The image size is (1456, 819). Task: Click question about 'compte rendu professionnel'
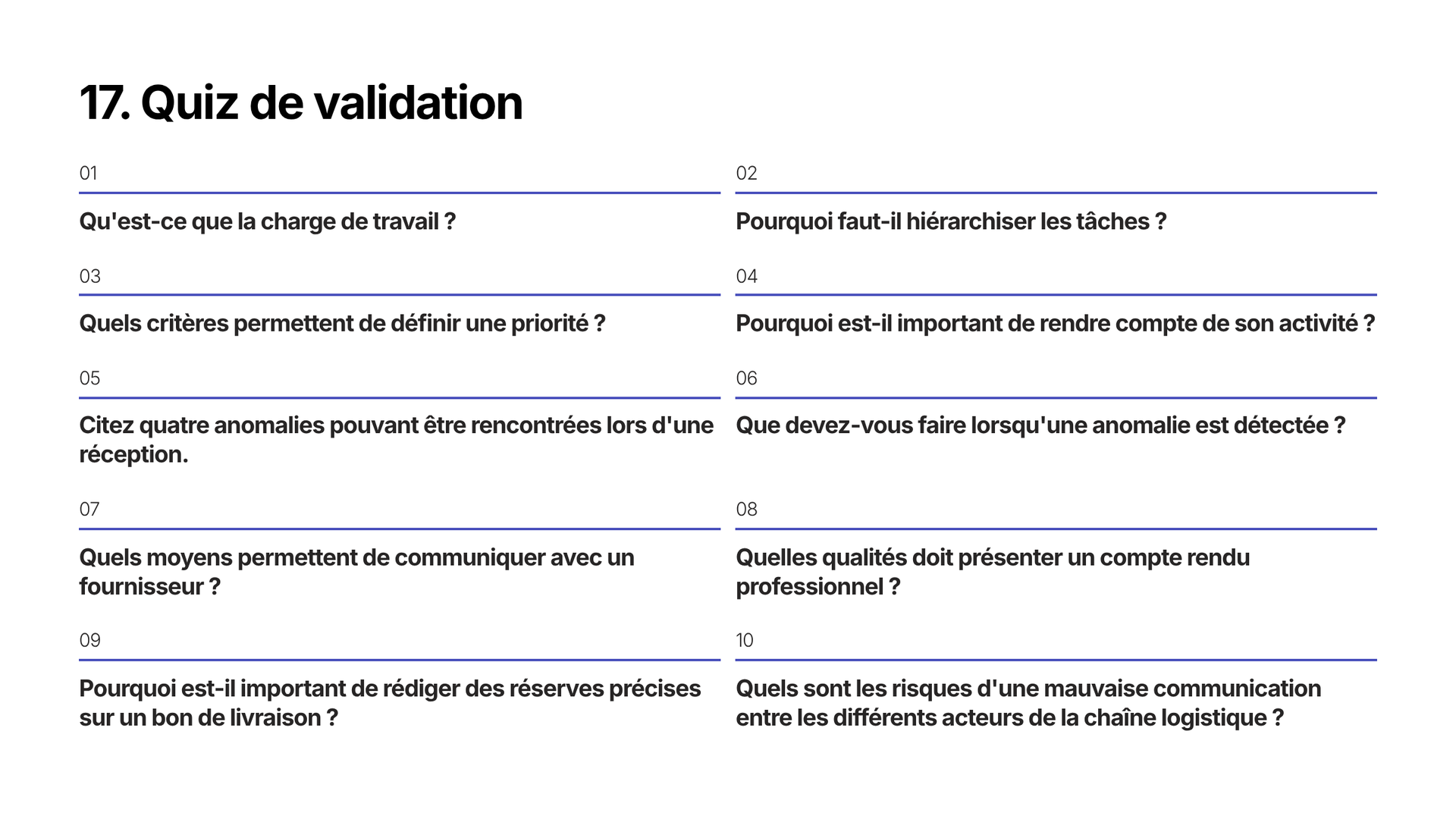coord(993,572)
